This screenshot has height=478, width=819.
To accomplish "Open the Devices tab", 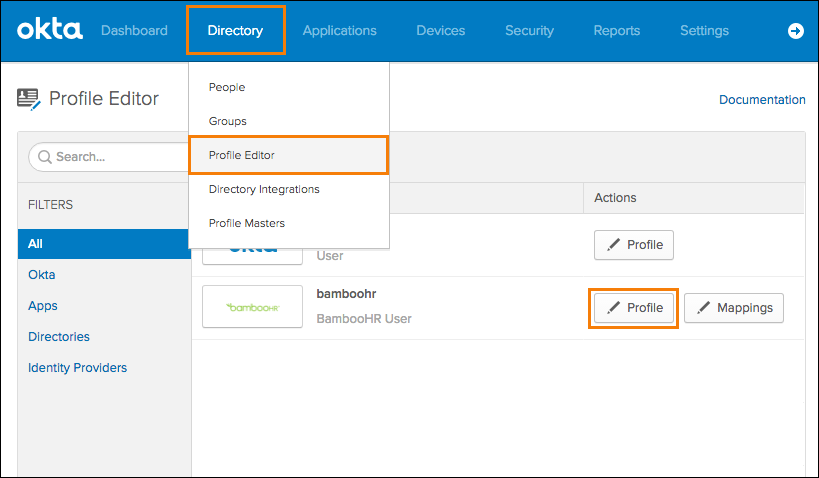I will (440, 30).
